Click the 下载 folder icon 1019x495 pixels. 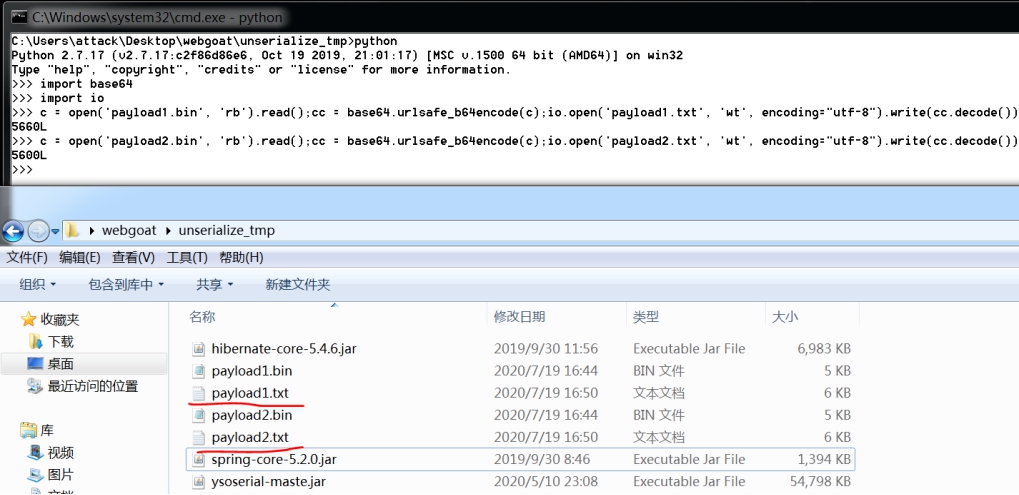pos(36,342)
